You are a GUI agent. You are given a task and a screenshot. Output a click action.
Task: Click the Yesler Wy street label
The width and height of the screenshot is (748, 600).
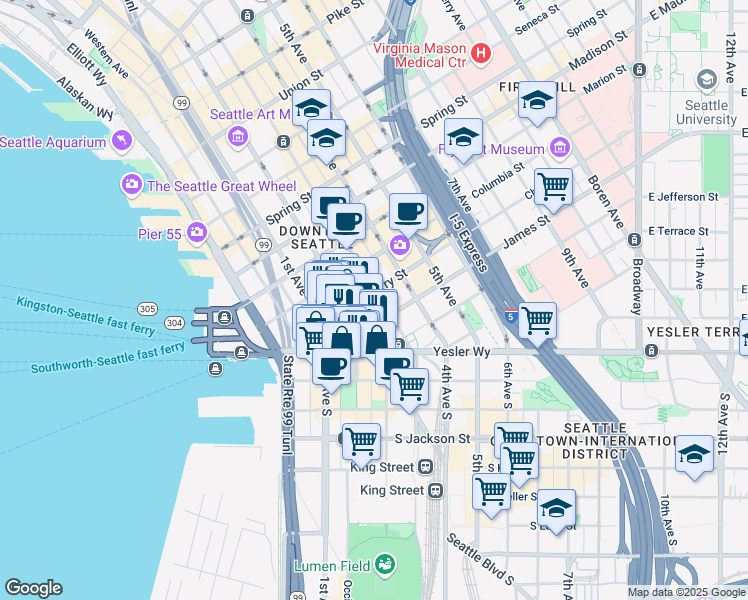(461, 352)
